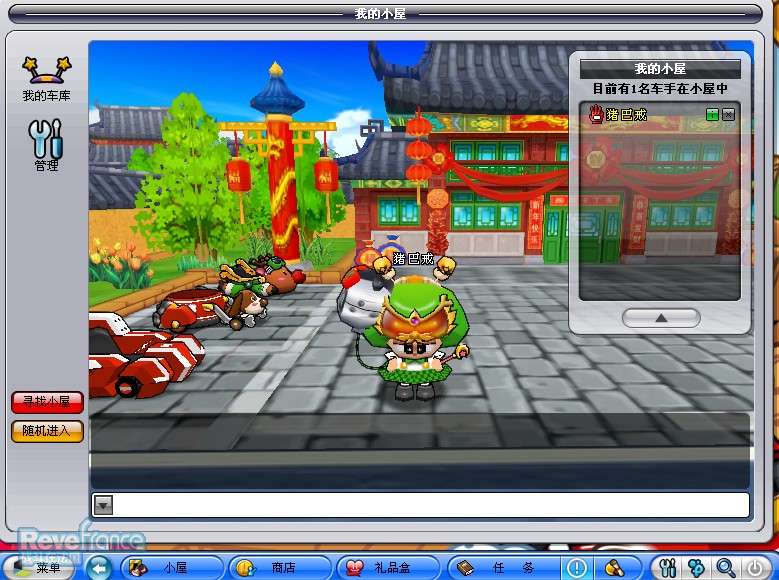Open the 礼品盒 gift box tab
The height and width of the screenshot is (580, 779).
(389, 567)
